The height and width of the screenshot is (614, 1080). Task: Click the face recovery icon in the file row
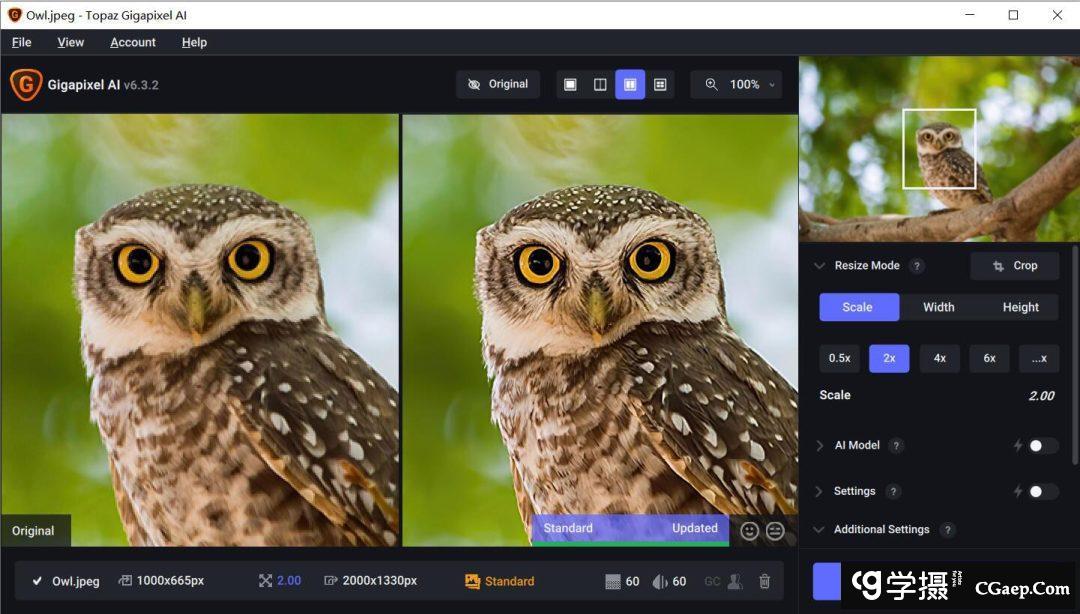click(735, 581)
